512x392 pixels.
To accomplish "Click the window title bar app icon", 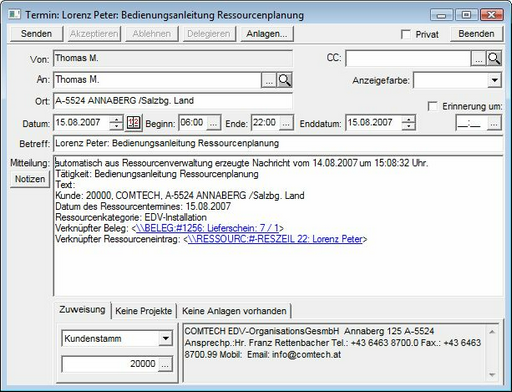I will click(x=14, y=14).
